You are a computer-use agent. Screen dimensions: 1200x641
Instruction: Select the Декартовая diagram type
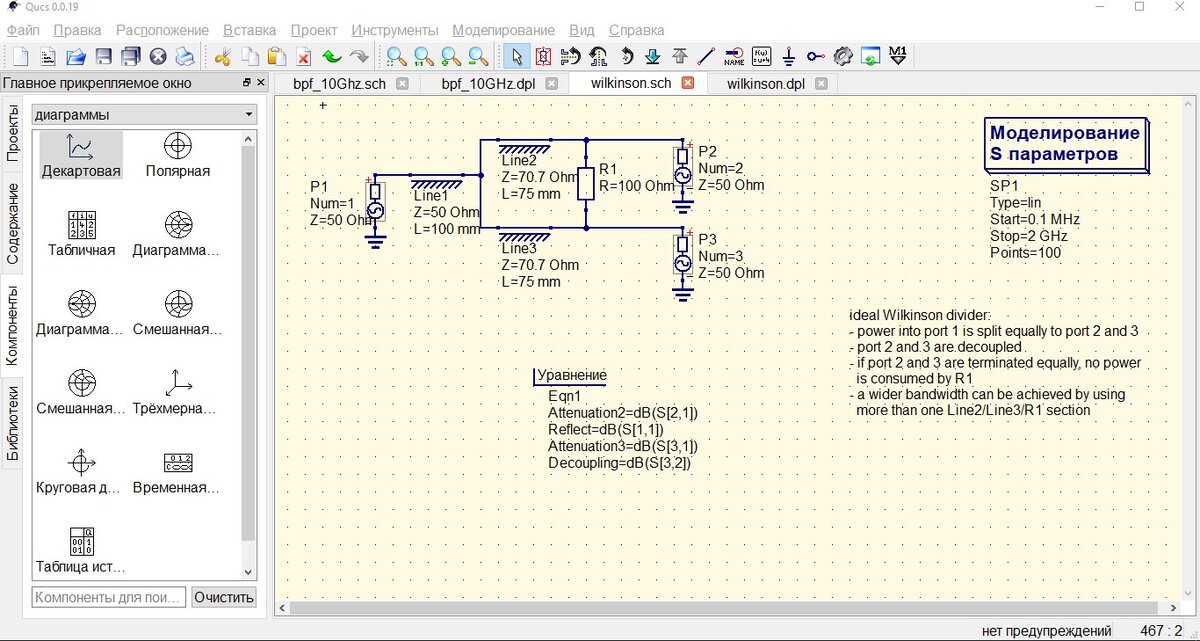pos(81,156)
